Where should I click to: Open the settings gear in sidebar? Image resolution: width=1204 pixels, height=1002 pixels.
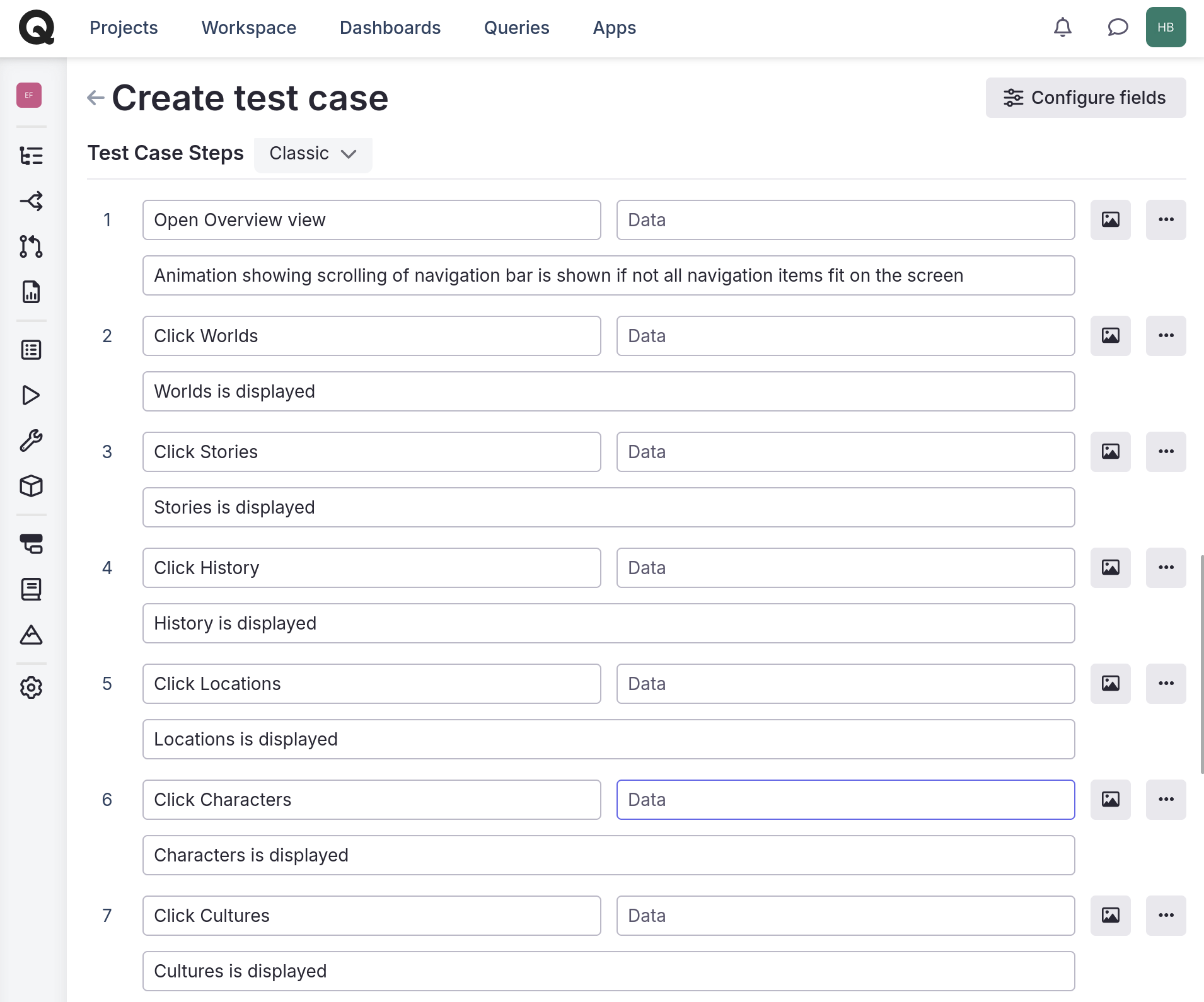pos(31,688)
